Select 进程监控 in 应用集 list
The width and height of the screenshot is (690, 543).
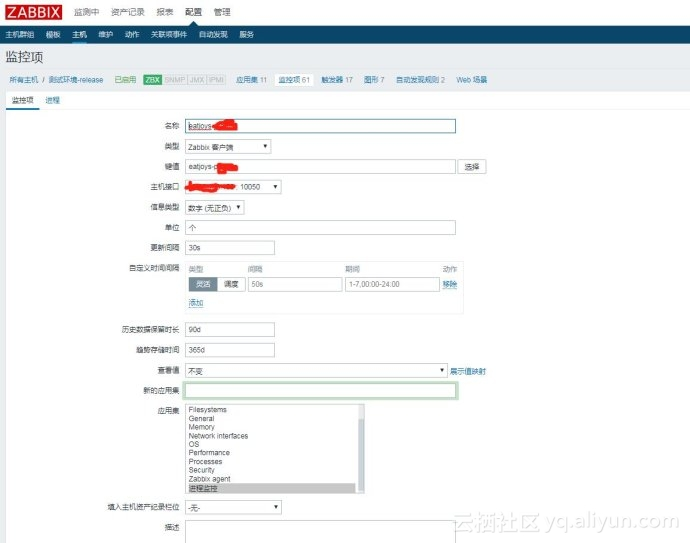[x=271, y=488]
